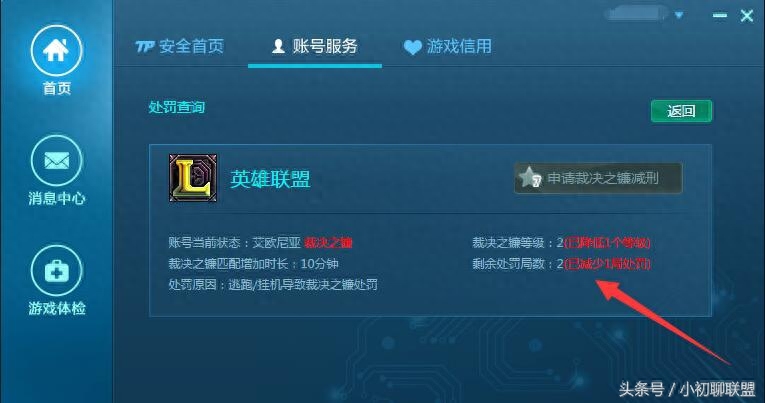765x403 pixels.
Task: Switch to the 游戏信用 tab
Action: click(447, 47)
